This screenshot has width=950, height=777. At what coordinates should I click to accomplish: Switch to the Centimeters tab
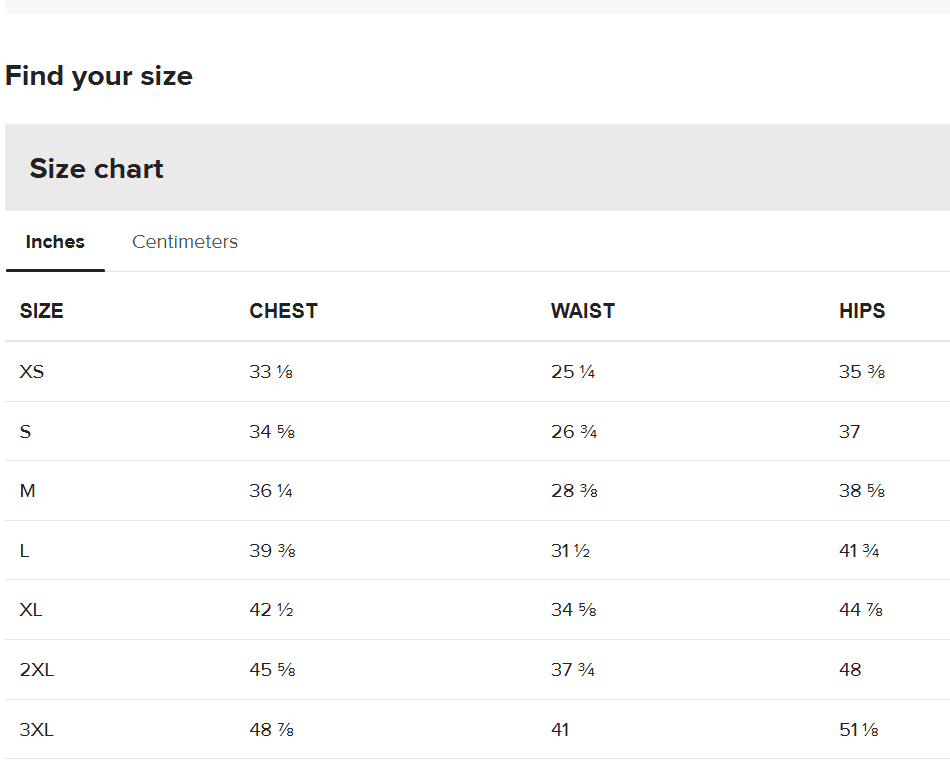(185, 242)
